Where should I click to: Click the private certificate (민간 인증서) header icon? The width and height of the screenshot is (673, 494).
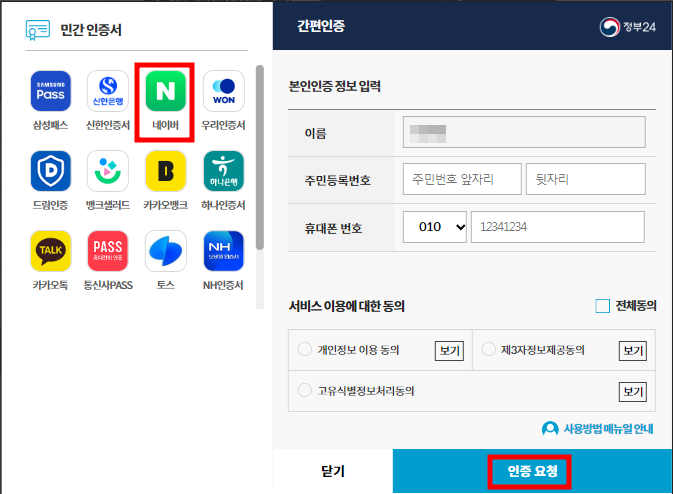(x=38, y=30)
